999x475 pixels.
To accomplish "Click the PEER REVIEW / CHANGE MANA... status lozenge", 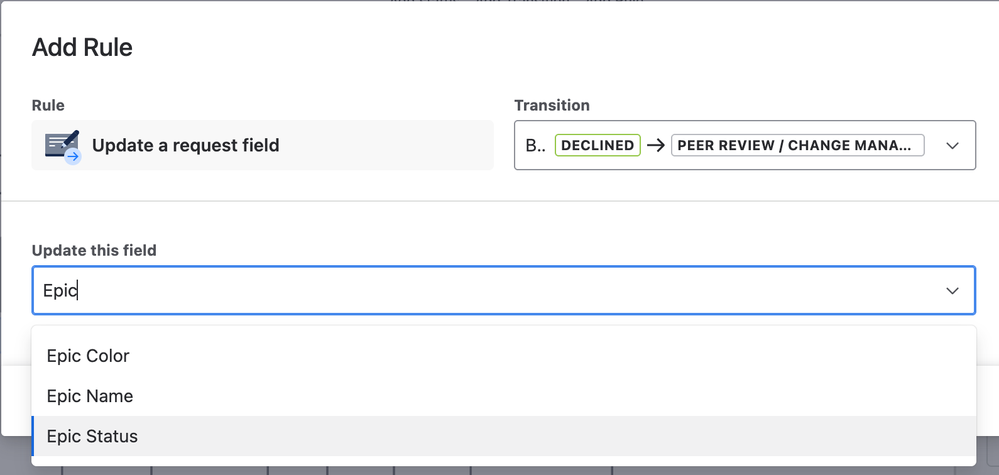I will [x=798, y=145].
